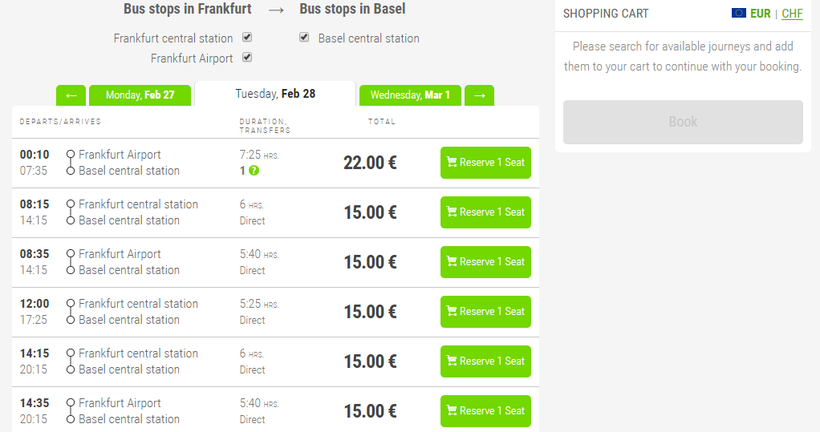Select EUR as the currency

pos(761,14)
